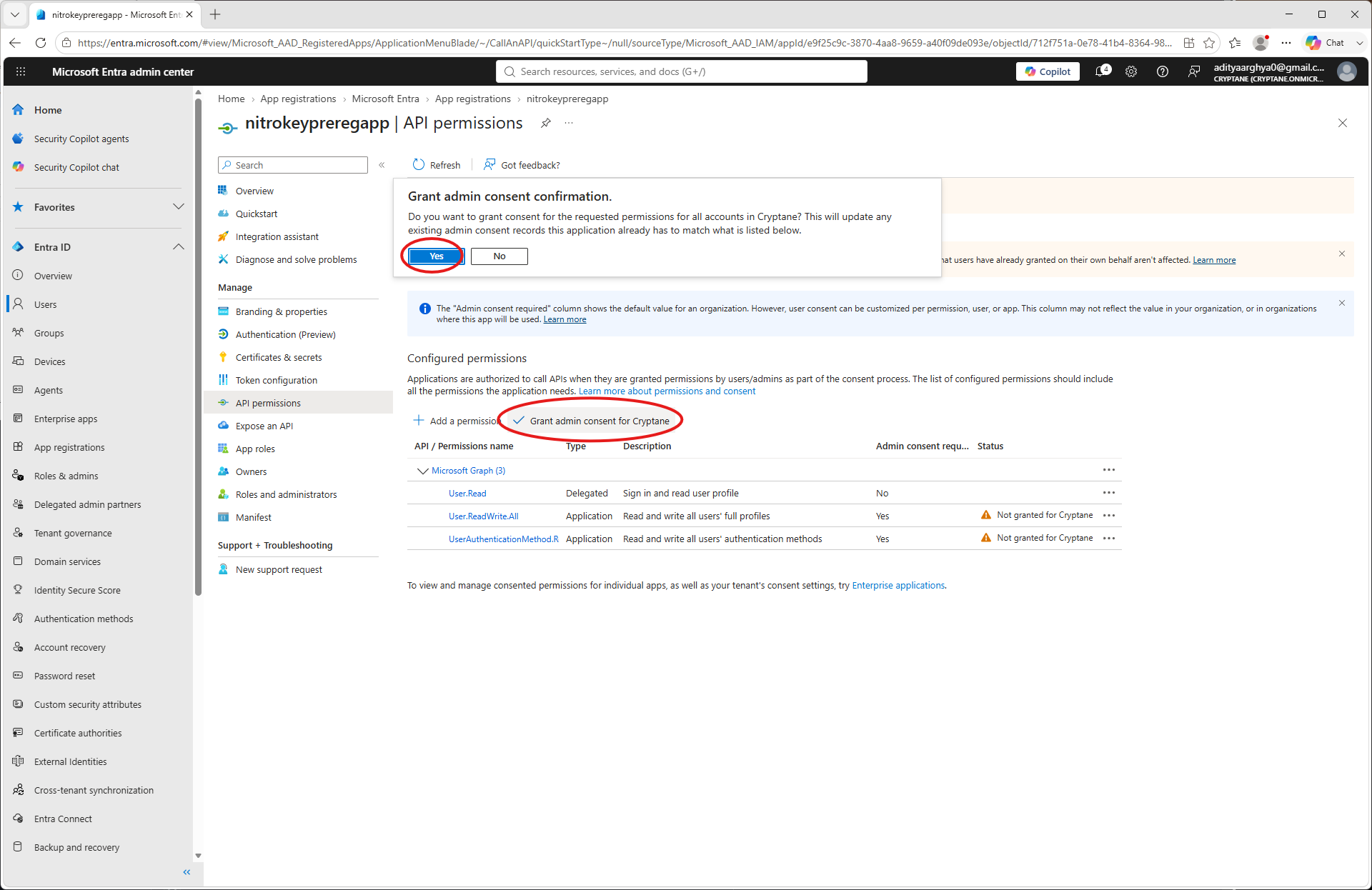The image size is (1372, 890).
Task: Open portal Settings gear
Action: pyautogui.click(x=1131, y=71)
